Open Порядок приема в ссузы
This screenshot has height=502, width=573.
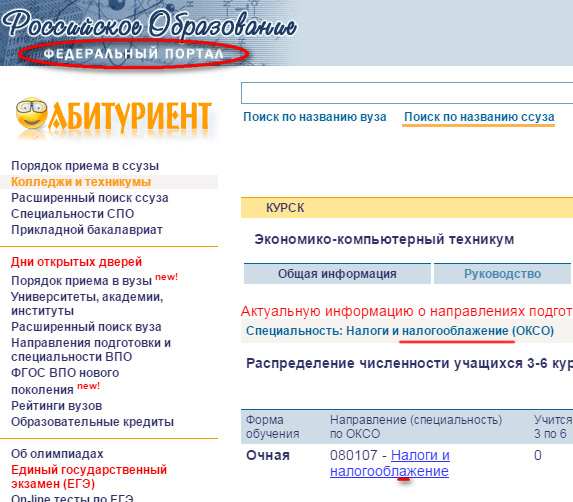(85, 166)
